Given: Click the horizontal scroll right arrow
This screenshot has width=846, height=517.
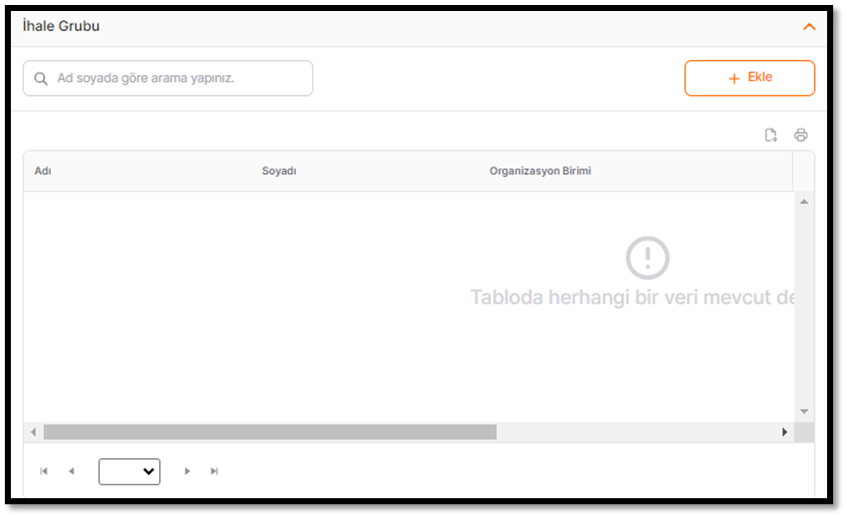Looking at the screenshot, I should tap(785, 432).
